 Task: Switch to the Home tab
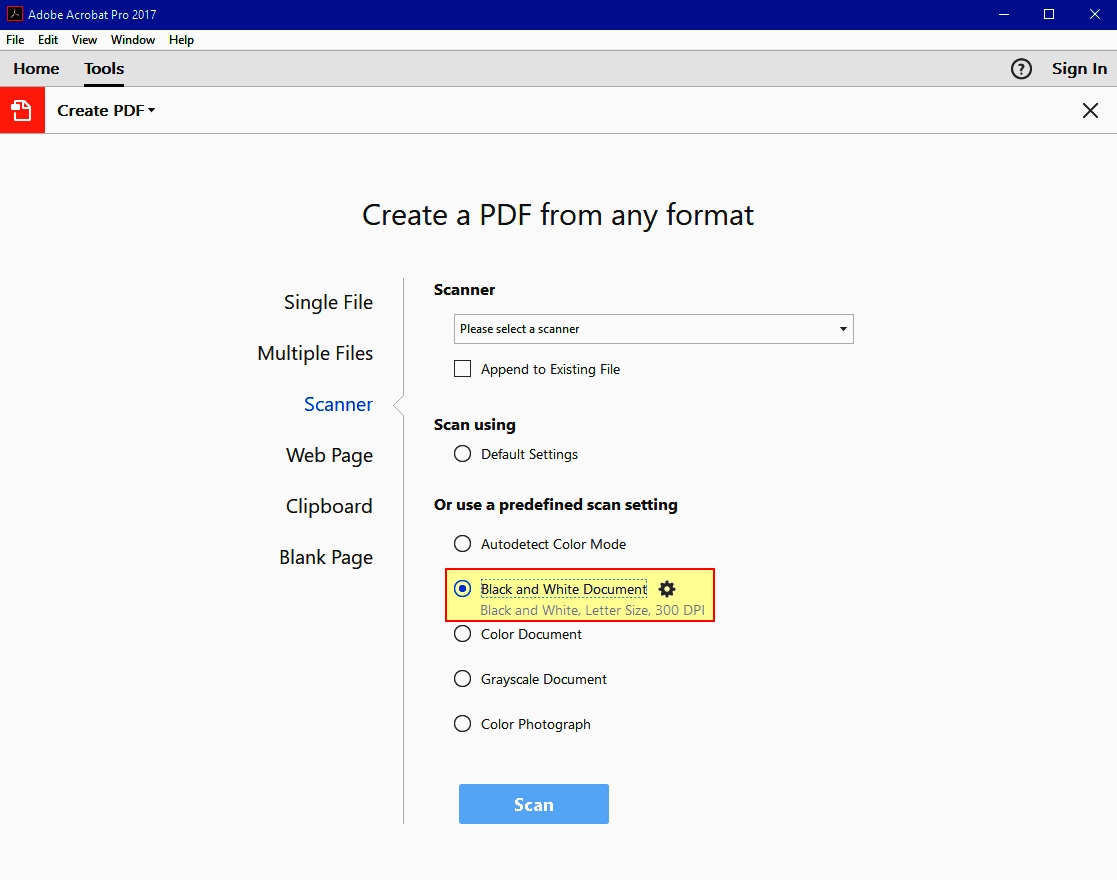pyautogui.click(x=36, y=68)
